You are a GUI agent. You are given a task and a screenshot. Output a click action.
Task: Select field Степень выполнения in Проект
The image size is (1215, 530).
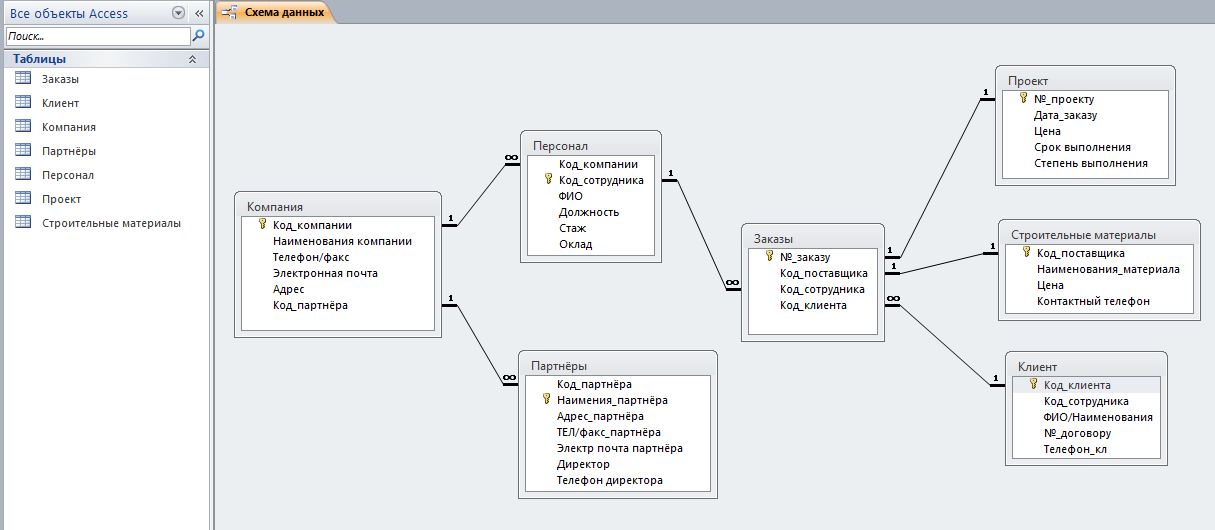pyautogui.click(x=1091, y=163)
